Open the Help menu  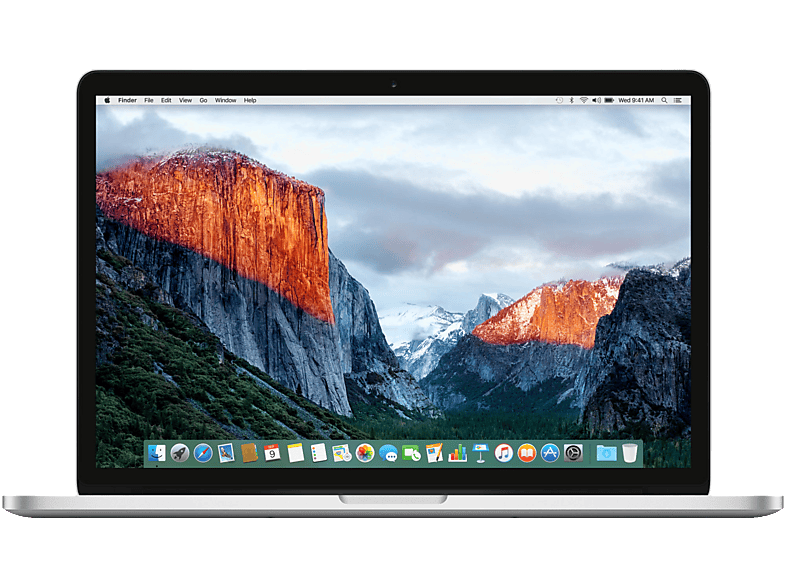click(x=250, y=100)
